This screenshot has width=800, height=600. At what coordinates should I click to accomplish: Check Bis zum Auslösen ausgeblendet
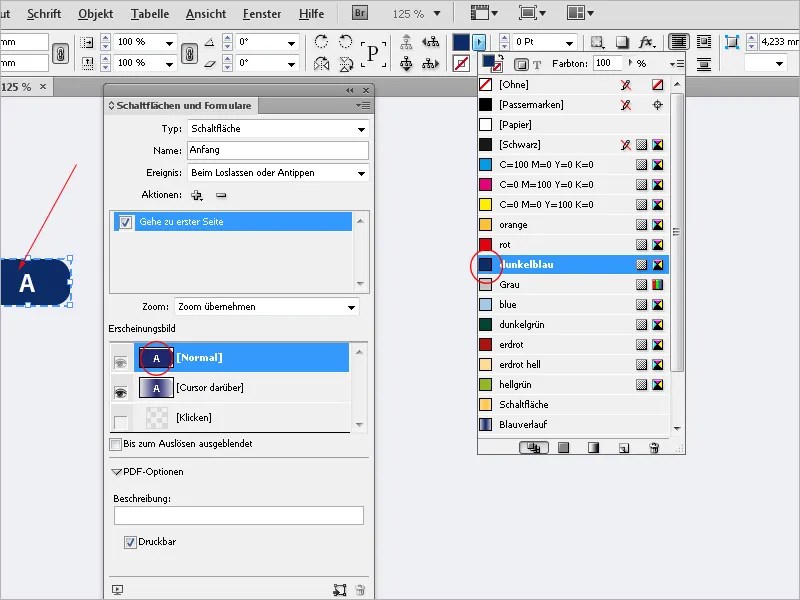click(x=115, y=444)
